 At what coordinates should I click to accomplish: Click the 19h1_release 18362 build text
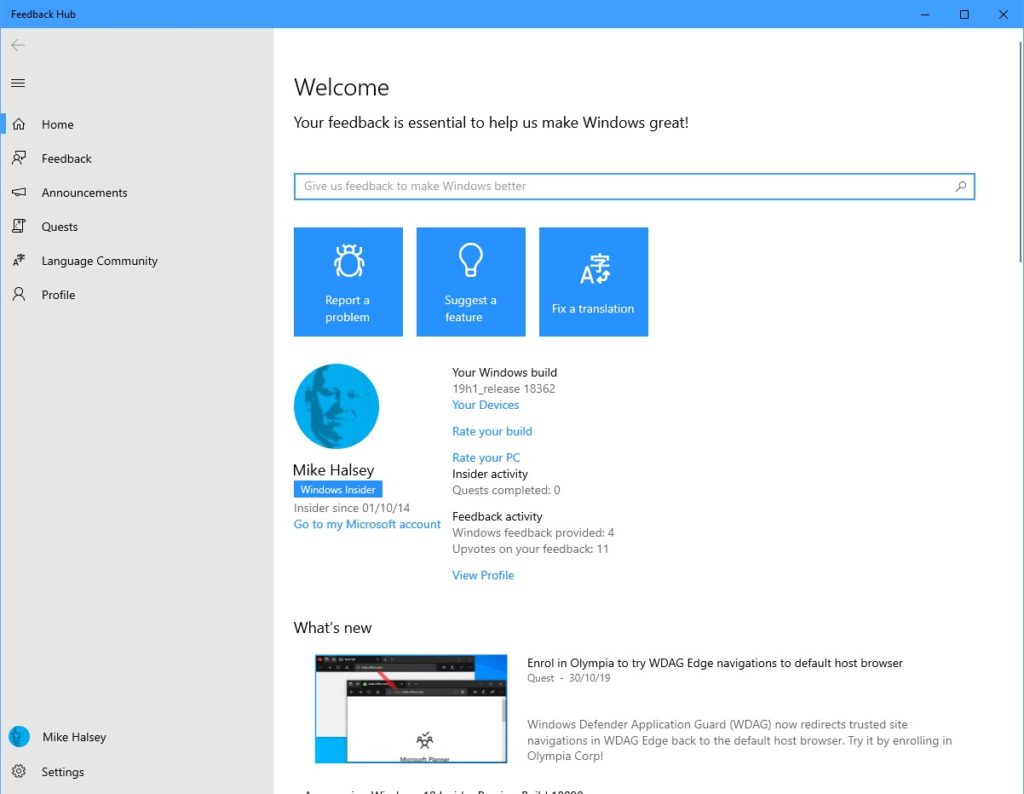tap(504, 389)
